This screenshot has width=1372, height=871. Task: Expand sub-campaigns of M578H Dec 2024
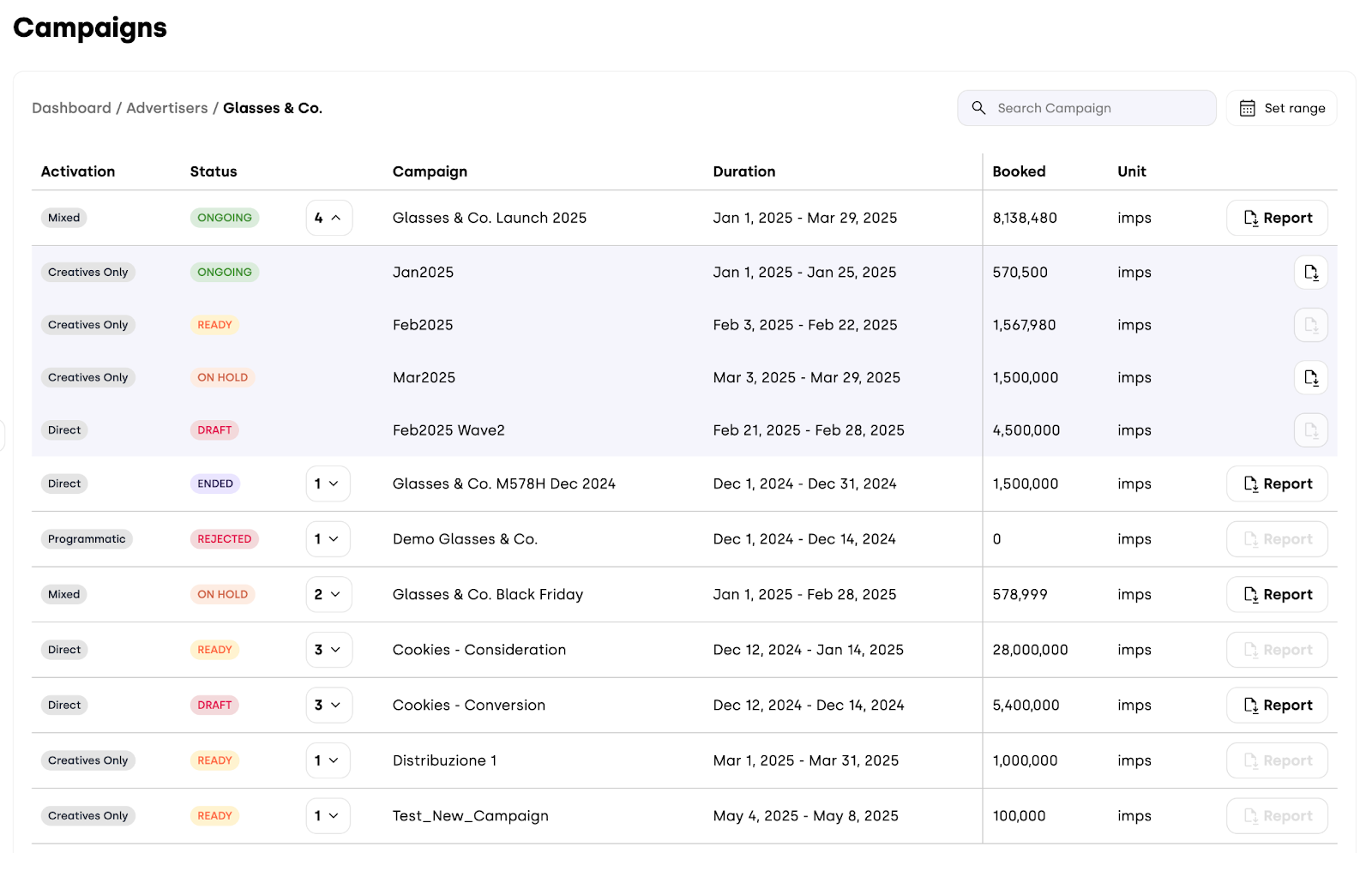tap(328, 484)
